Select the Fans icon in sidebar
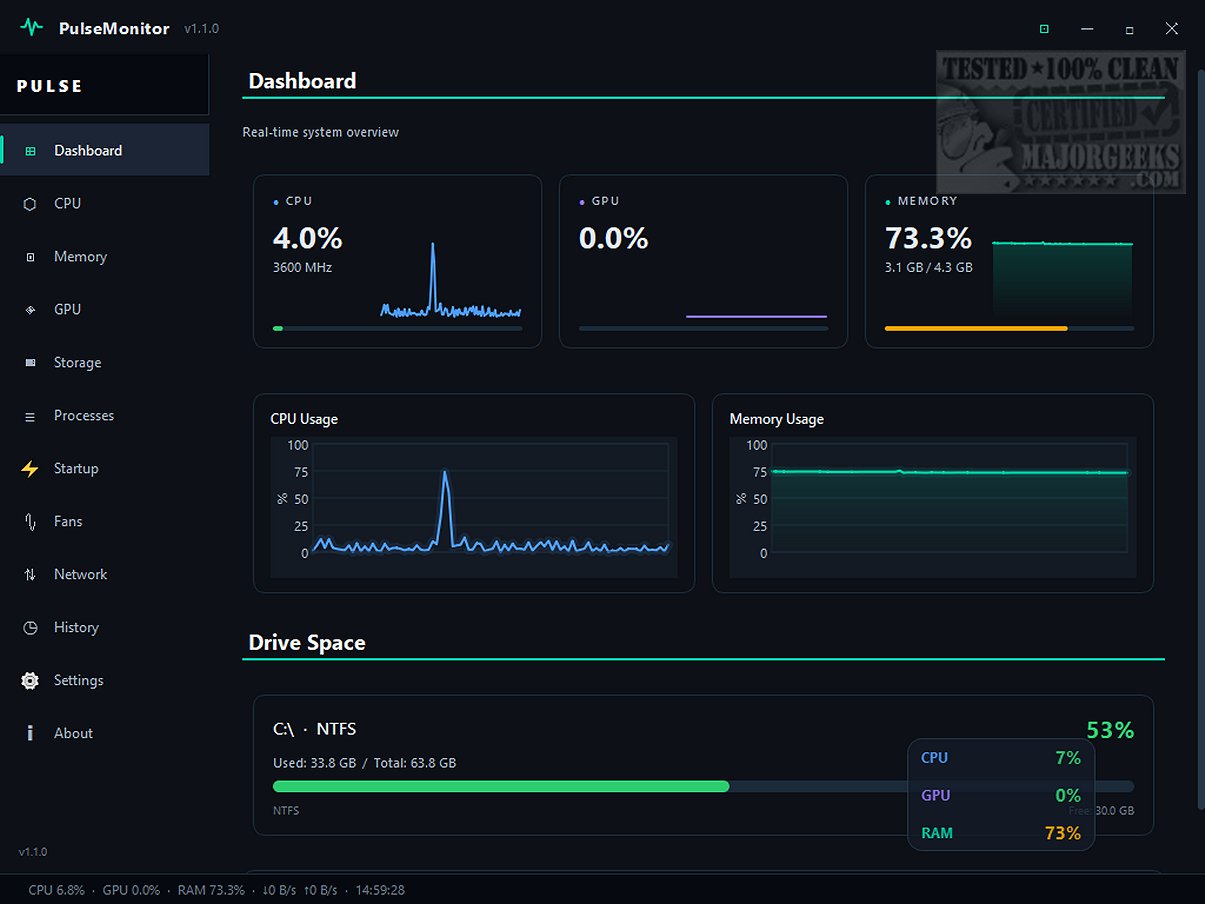This screenshot has width=1205, height=904. pyautogui.click(x=30, y=522)
